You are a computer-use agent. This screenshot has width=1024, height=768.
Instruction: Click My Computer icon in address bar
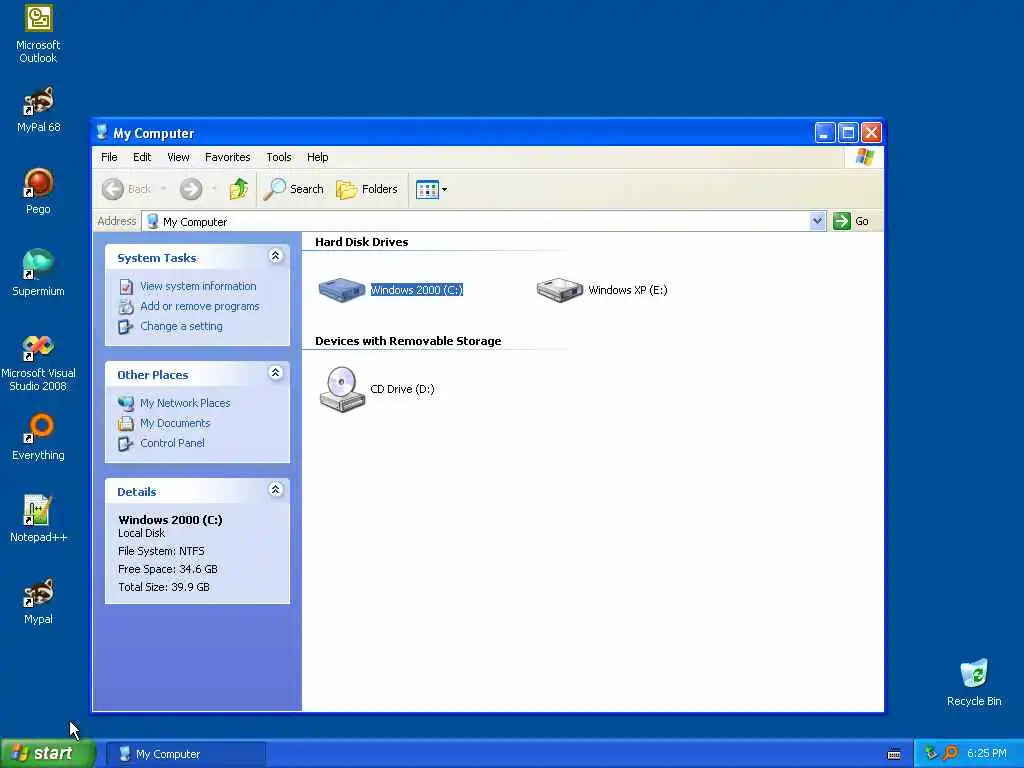(153, 221)
